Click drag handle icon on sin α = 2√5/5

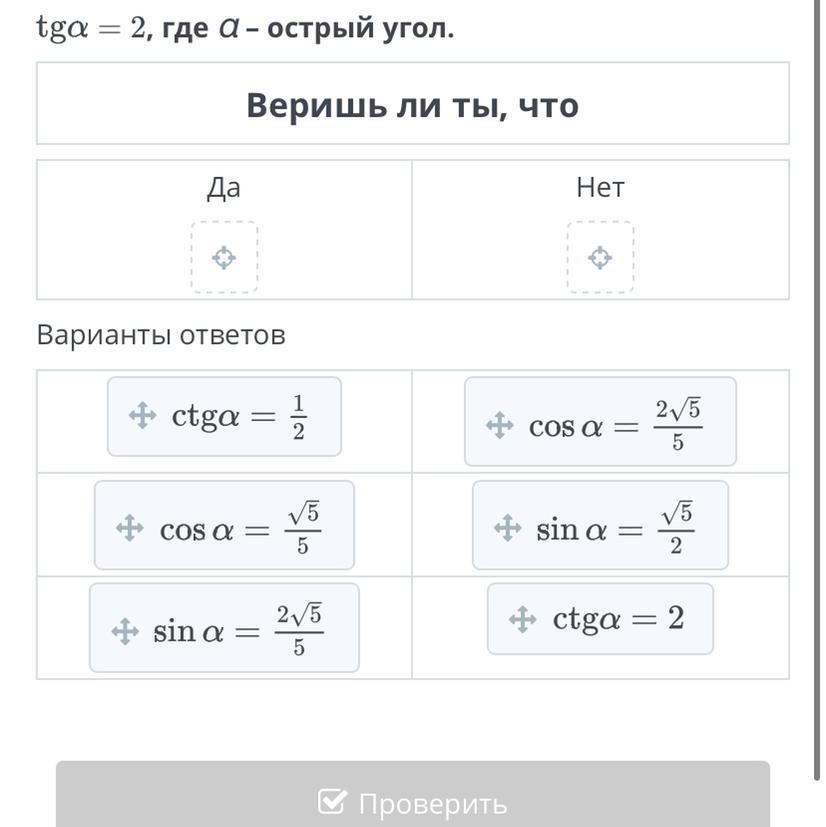[x=124, y=631]
